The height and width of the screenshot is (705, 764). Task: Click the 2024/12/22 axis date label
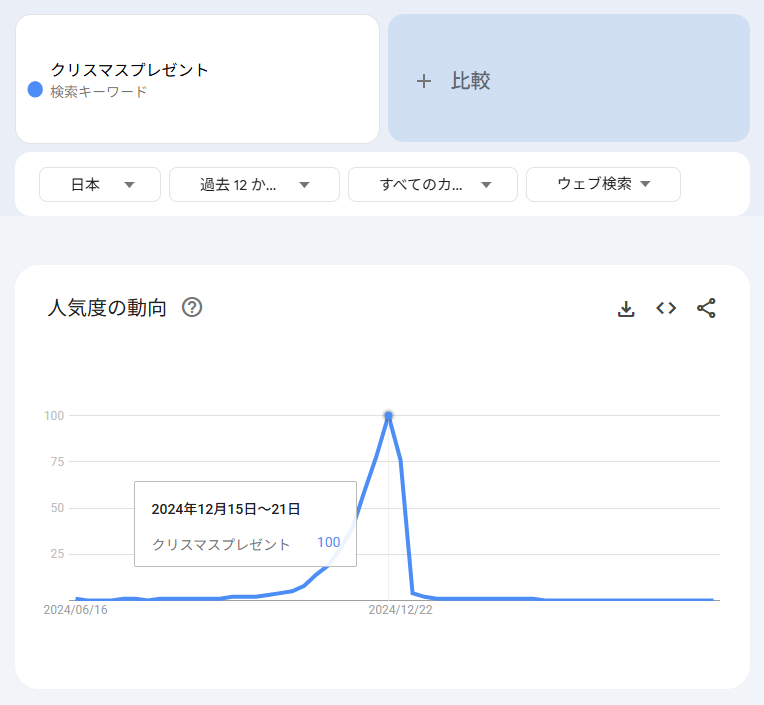click(401, 610)
